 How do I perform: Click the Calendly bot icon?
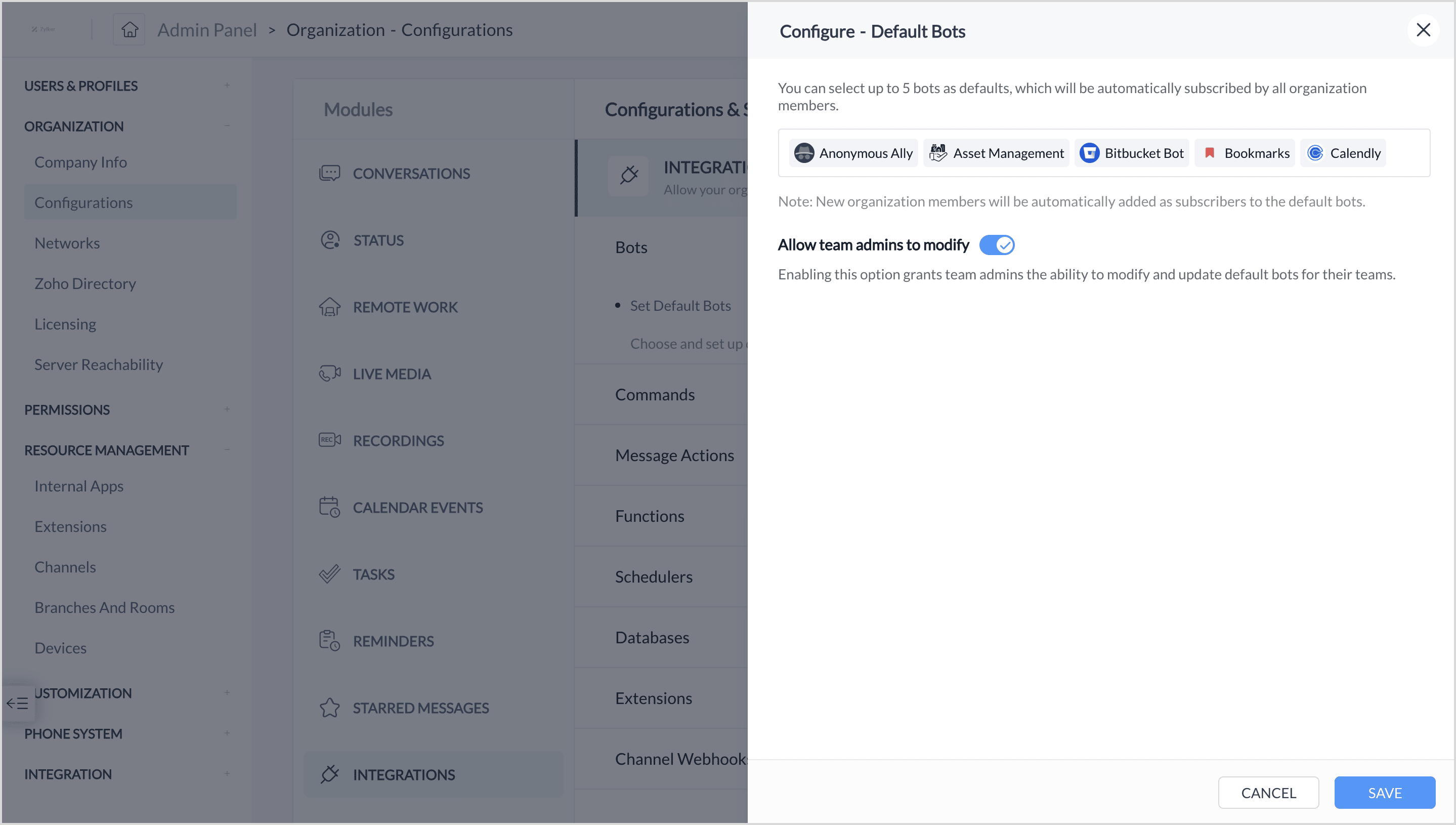[x=1315, y=153]
